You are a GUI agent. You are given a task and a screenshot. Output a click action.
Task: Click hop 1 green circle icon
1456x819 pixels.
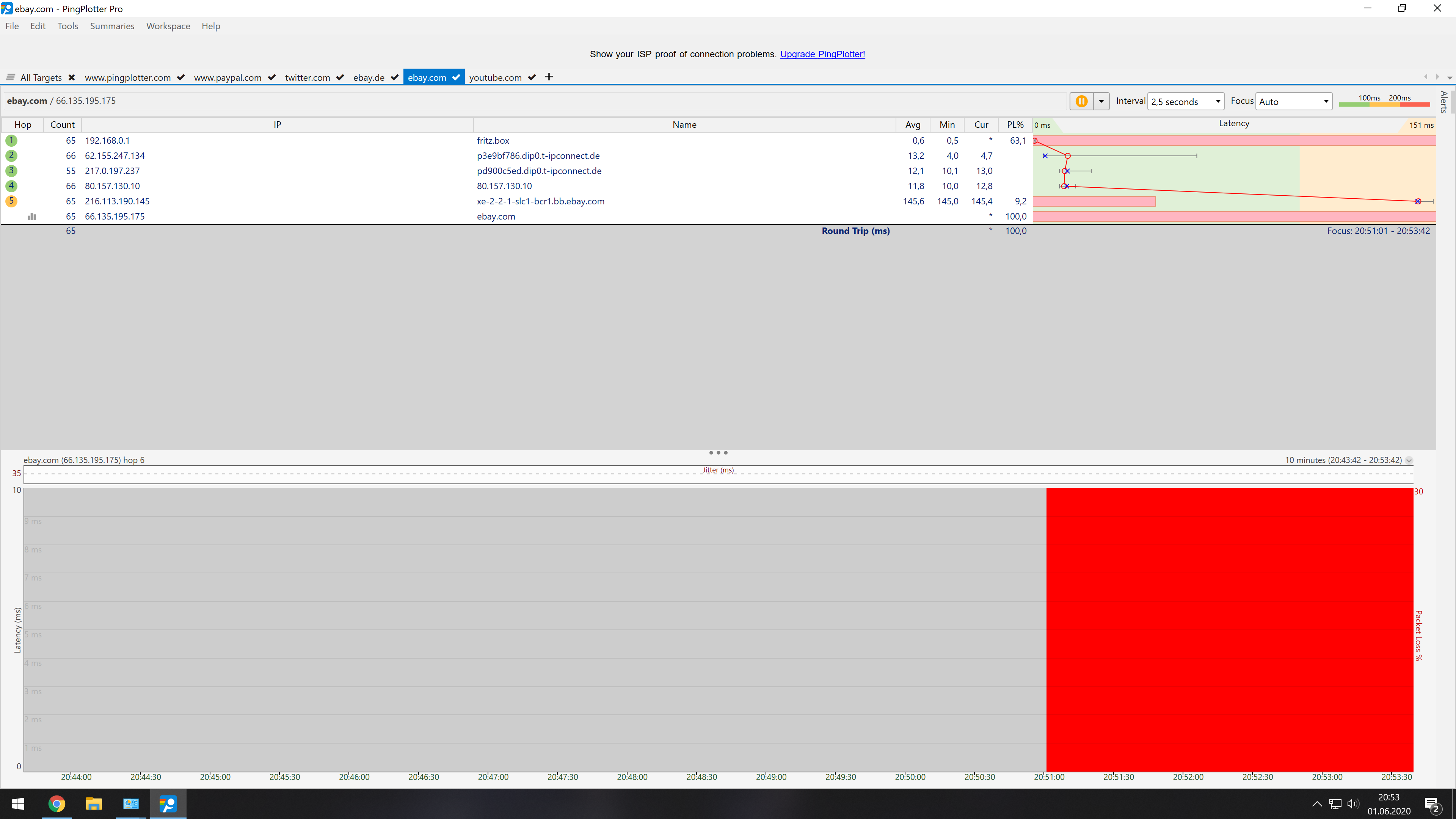click(x=11, y=140)
